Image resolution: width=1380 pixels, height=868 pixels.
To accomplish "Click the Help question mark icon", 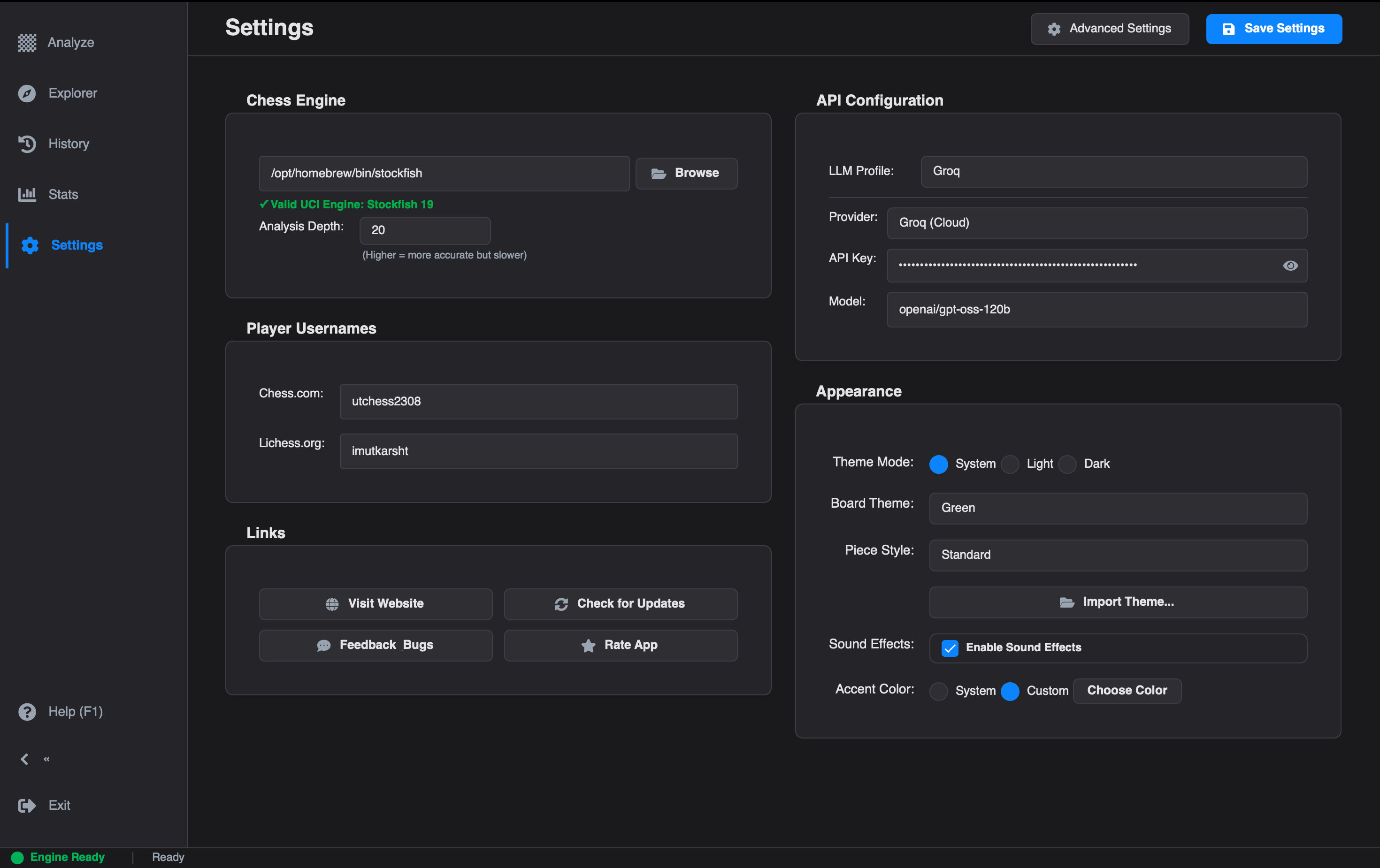I will (x=27, y=712).
